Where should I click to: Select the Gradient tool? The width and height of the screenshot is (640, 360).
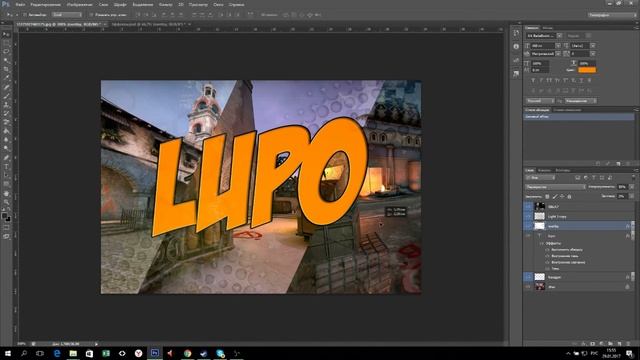tap(6, 131)
